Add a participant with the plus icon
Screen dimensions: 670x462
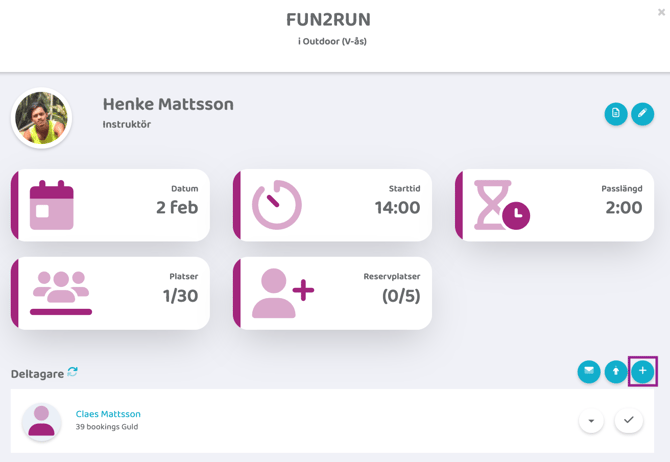point(642,371)
